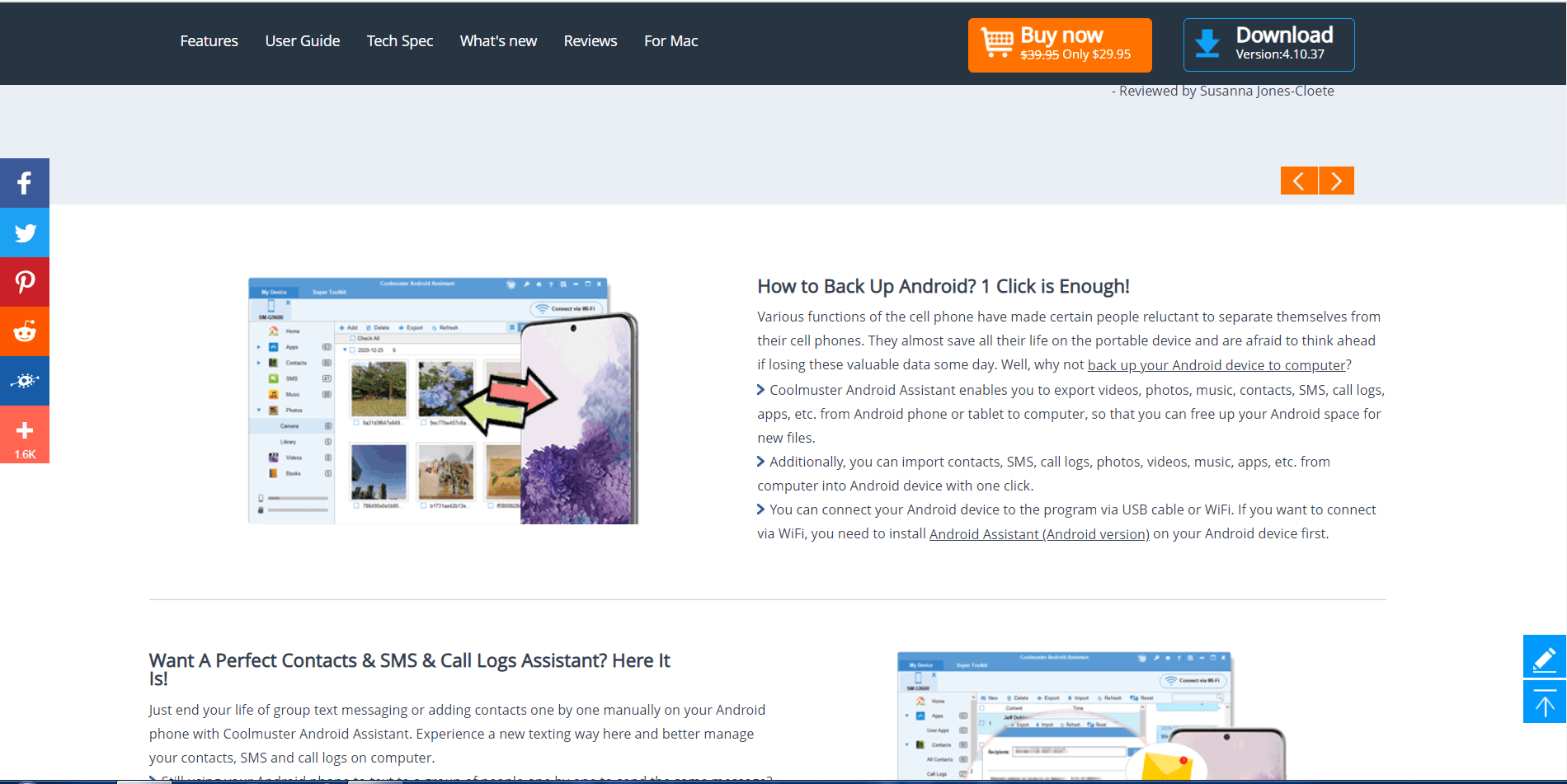The image size is (1567, 784).
Task: Show previous review with left chevron
Action: [x=1299, y=181]
